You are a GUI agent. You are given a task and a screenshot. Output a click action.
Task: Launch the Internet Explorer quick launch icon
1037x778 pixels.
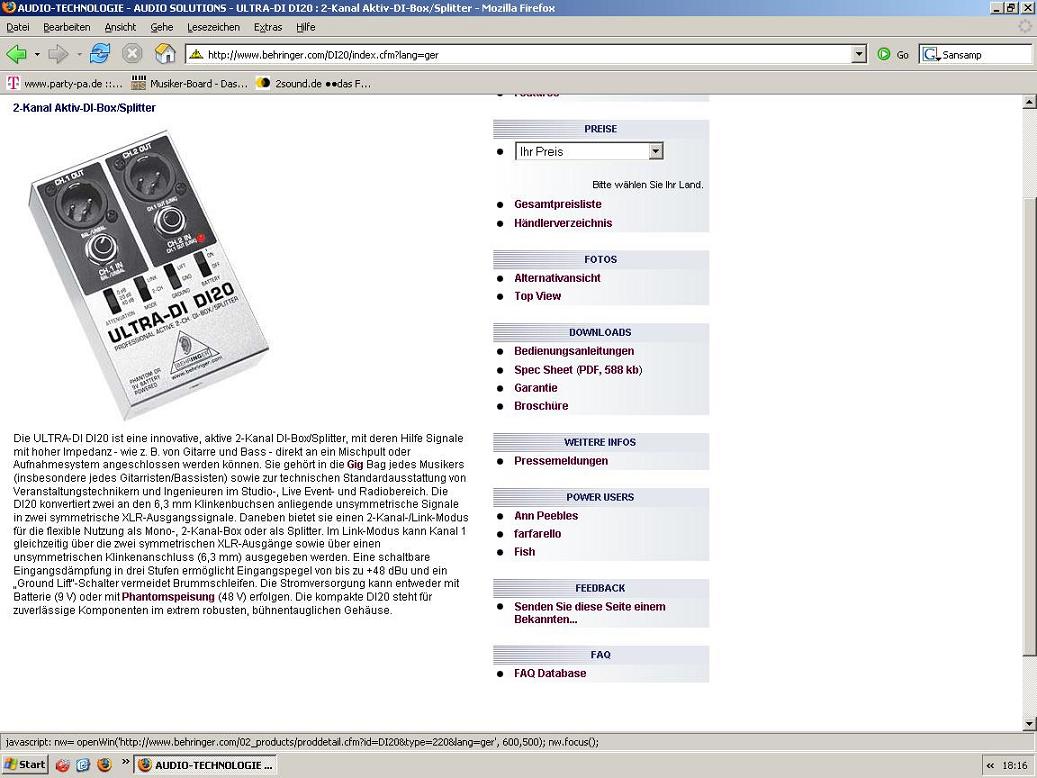click(83, 765)
